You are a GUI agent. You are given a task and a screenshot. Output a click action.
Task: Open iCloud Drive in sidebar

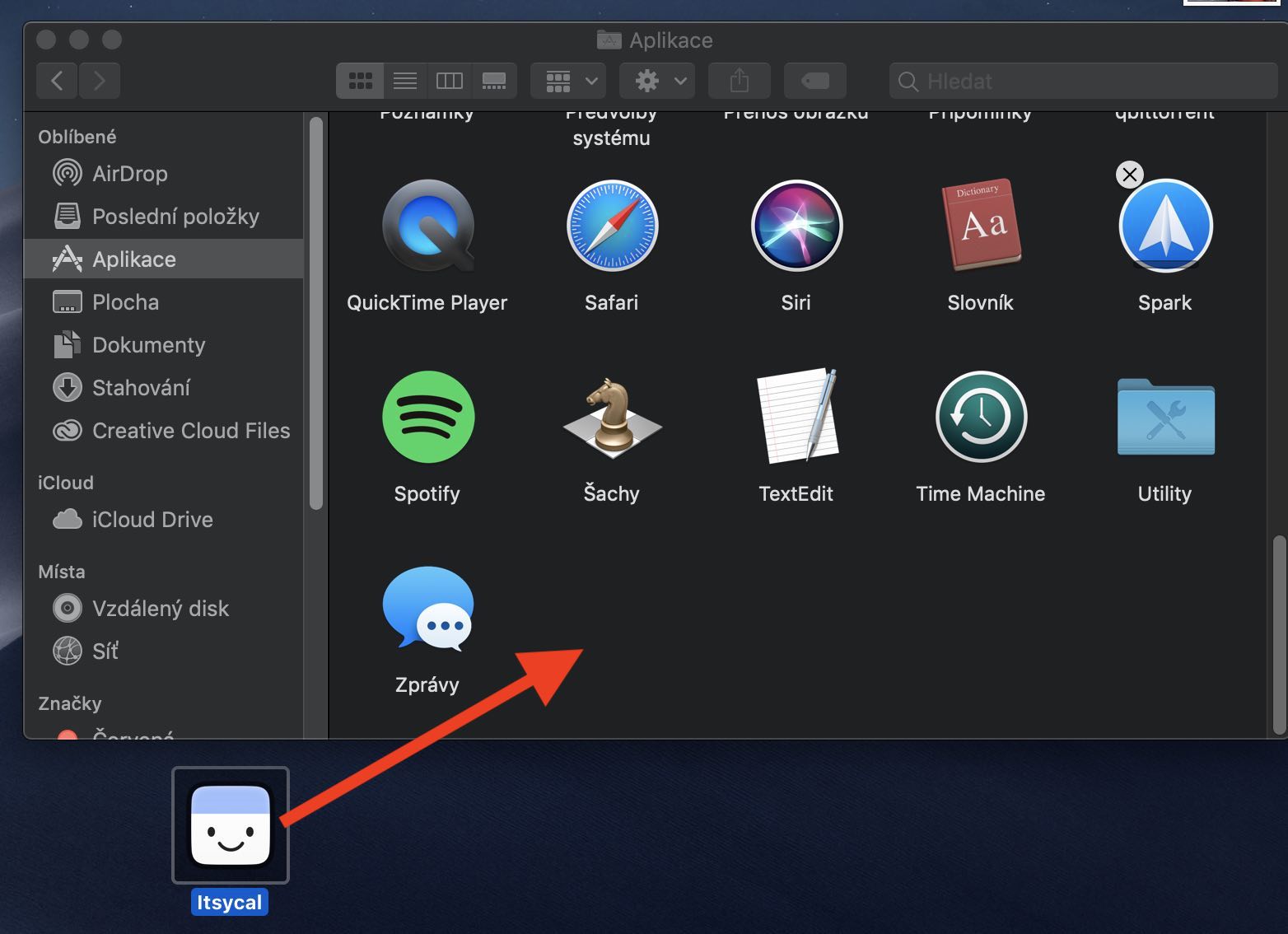(152, 520)
